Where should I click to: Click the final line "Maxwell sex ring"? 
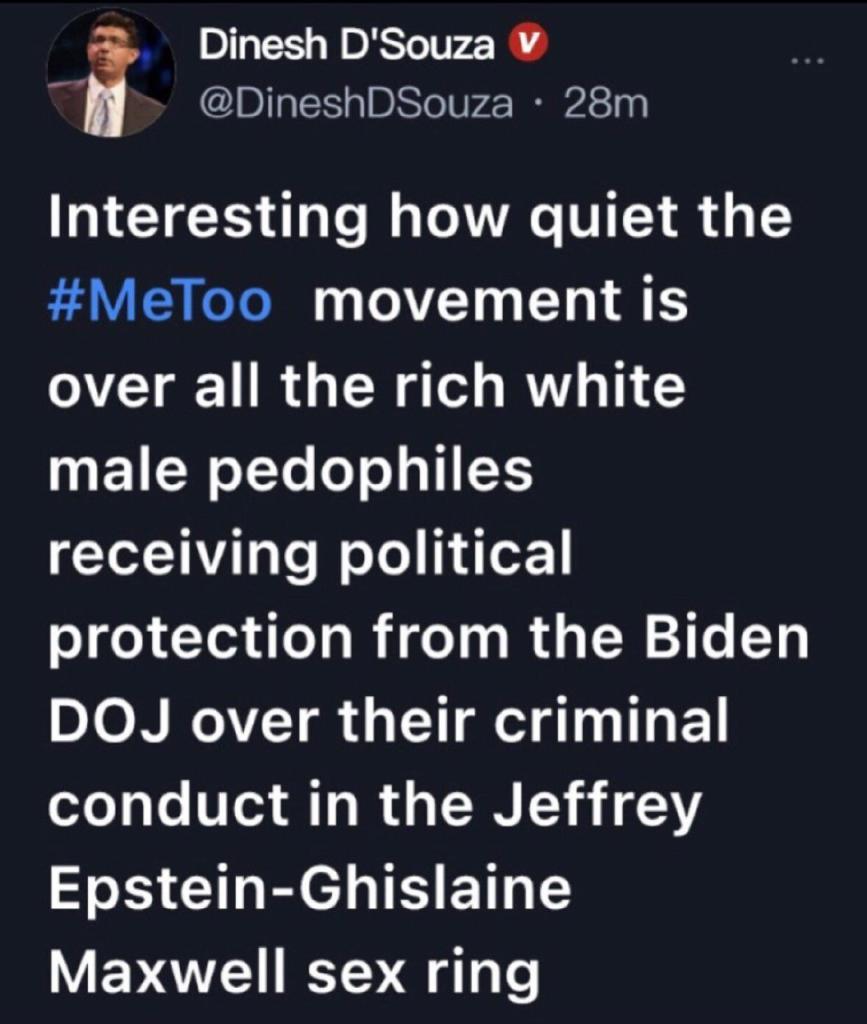click(x=294, y=972)
